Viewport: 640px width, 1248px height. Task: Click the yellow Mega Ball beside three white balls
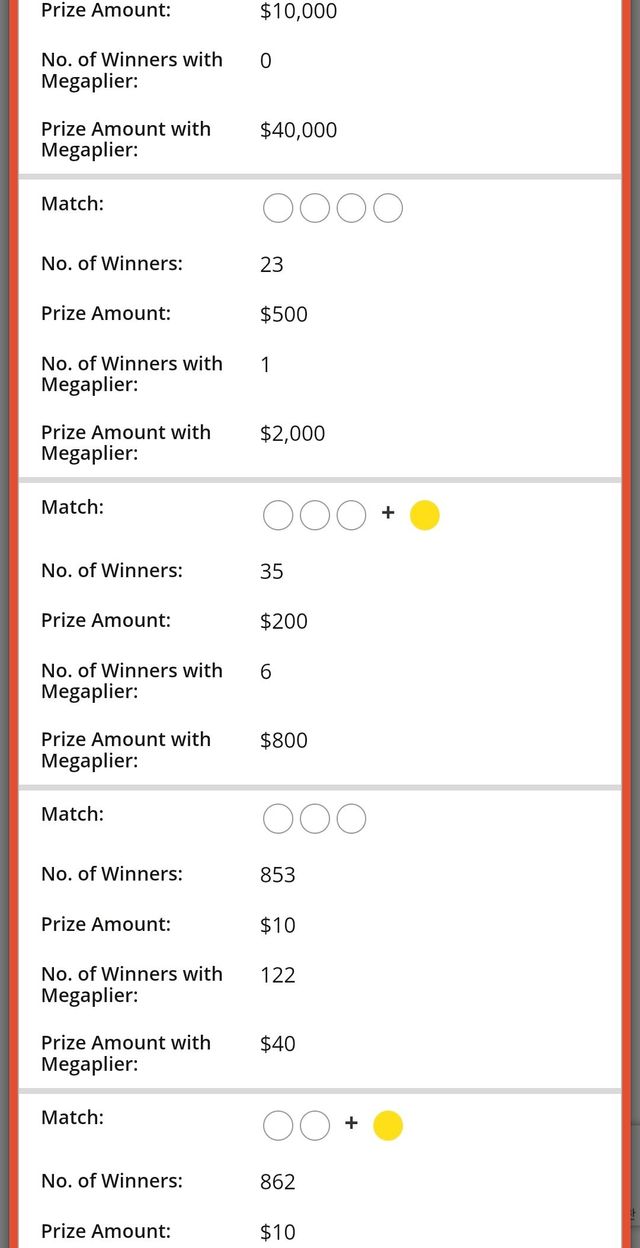(425, 515)
